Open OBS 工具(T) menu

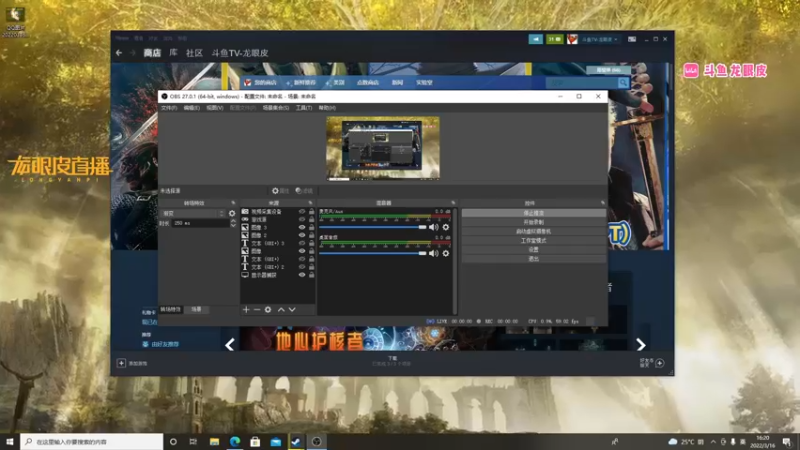pos(304,108)
